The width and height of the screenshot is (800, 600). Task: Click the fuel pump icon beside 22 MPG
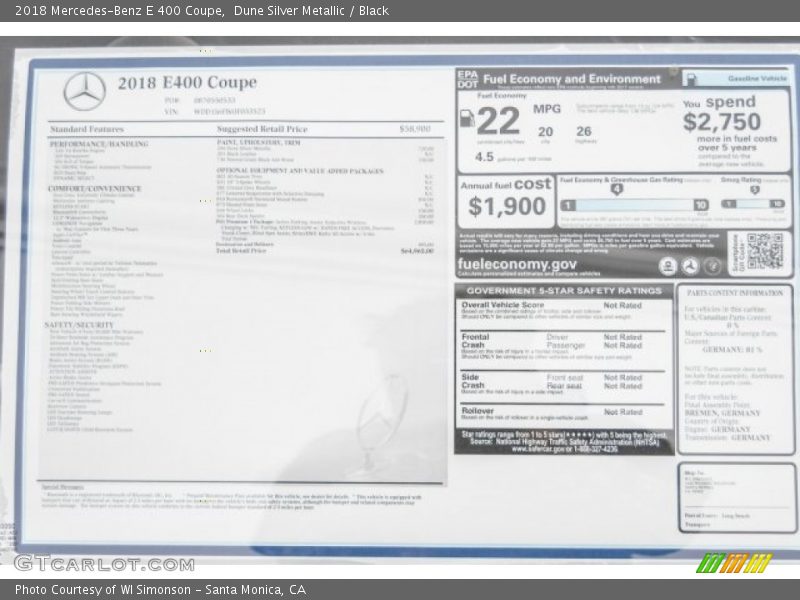467,118
